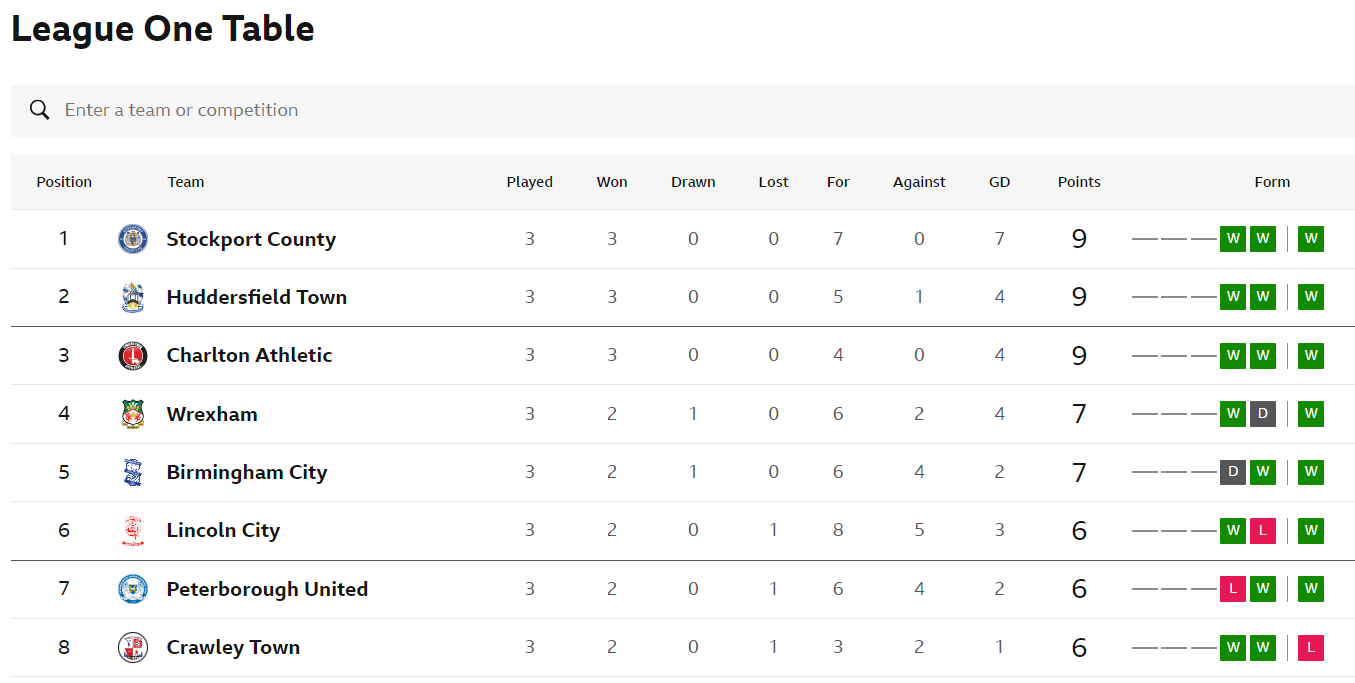Click the Huddersfield Town club crest
Screen dimensions: 1355x683
[133, 297]
